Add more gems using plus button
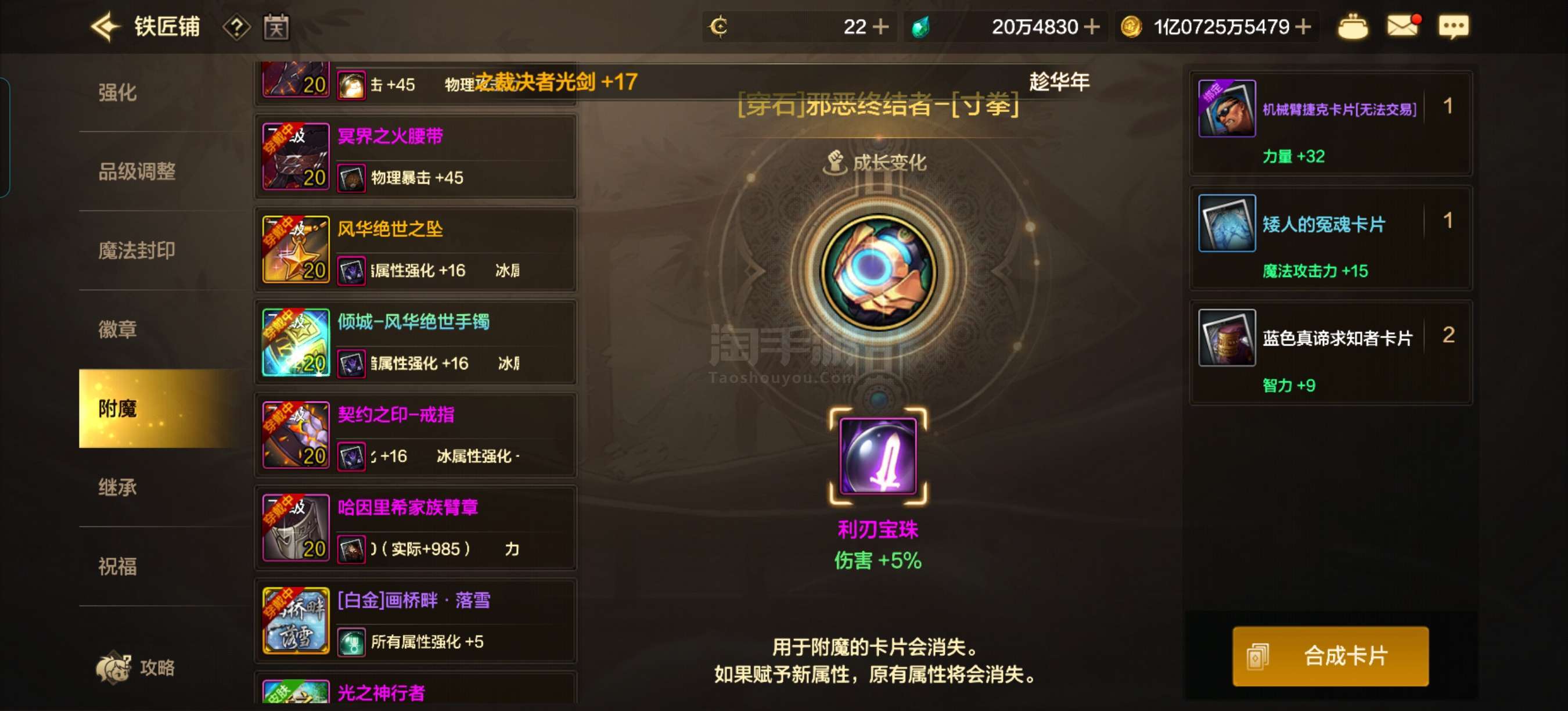 point(1092,27)
